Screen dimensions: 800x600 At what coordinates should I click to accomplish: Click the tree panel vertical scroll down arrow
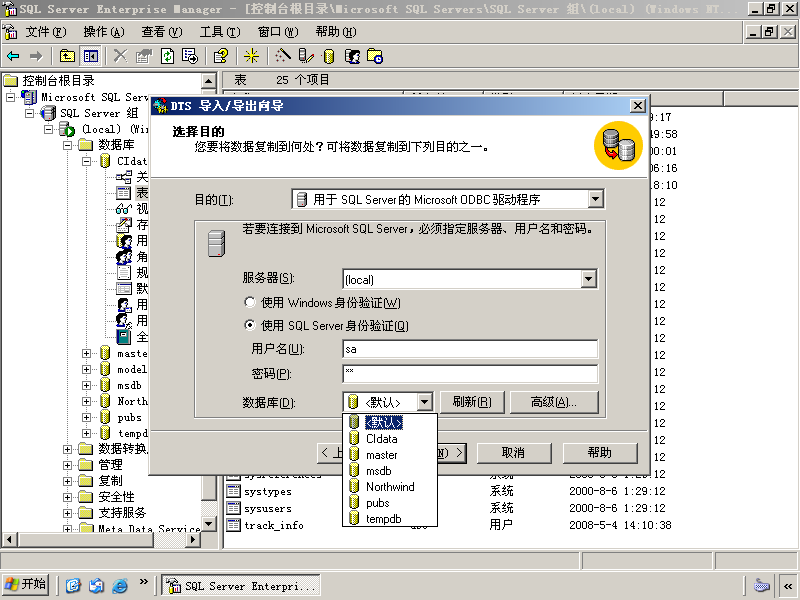[x=209, y=523]
